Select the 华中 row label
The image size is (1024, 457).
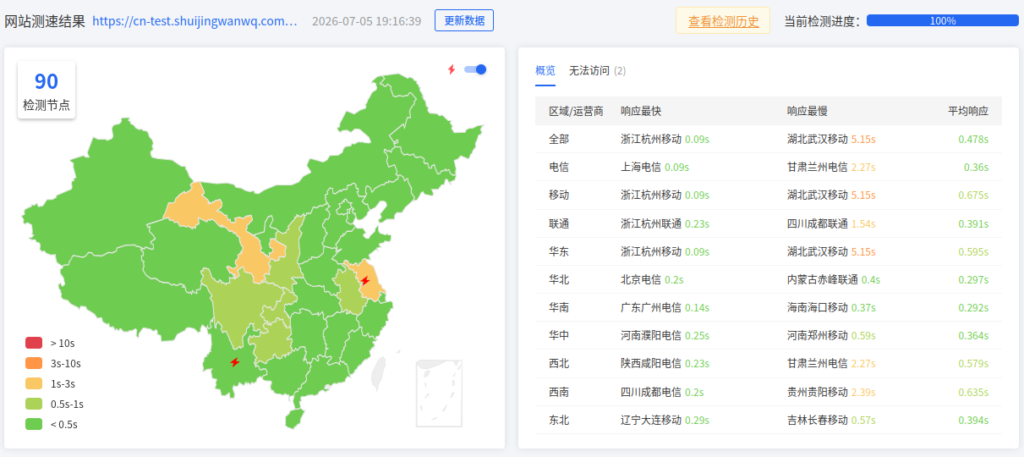(x=559, y=336)
